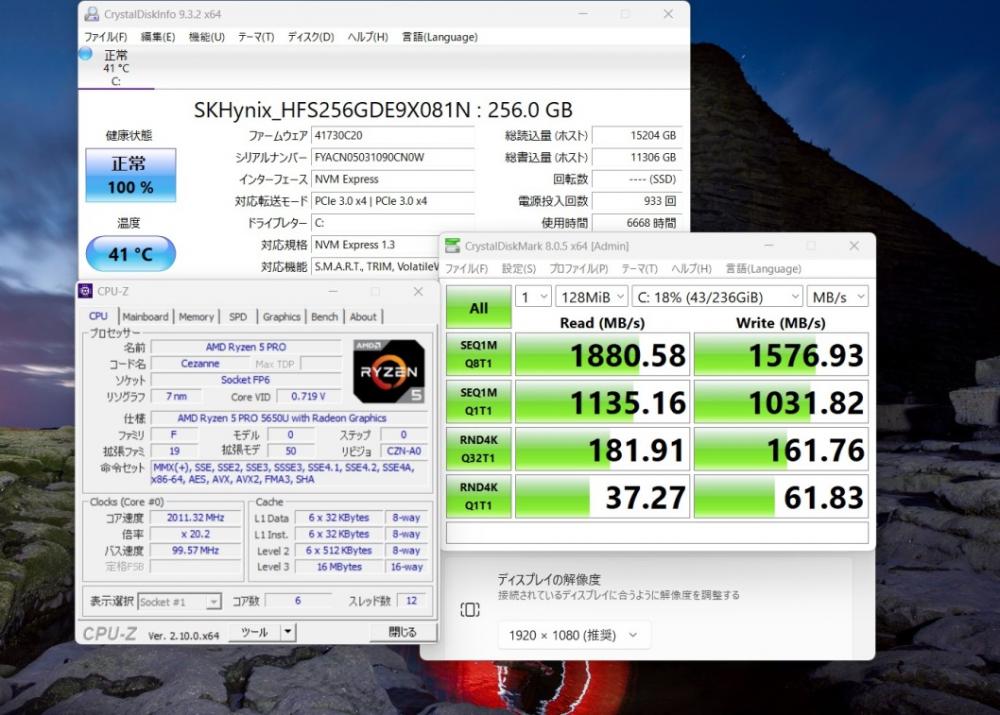
Task: Click the serial number field FYACN05031090CN0W
Action: pyautogui.click(x=393, y=157)
